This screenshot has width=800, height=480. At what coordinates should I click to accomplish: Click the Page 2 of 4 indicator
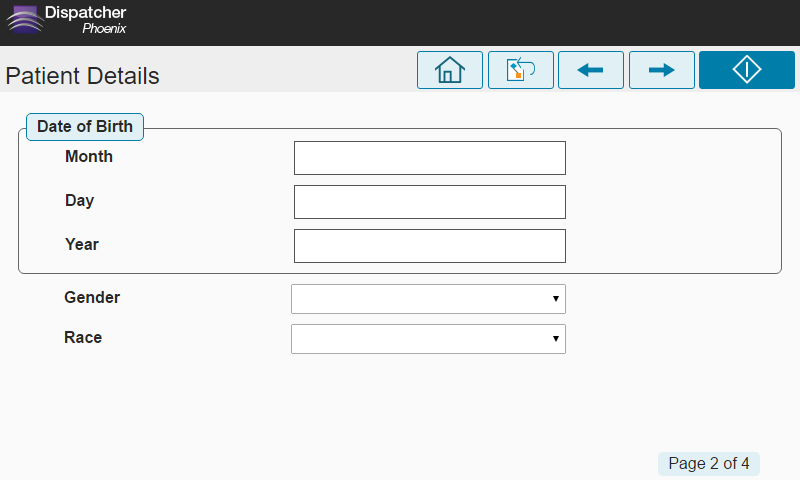[x=709, y=463]
